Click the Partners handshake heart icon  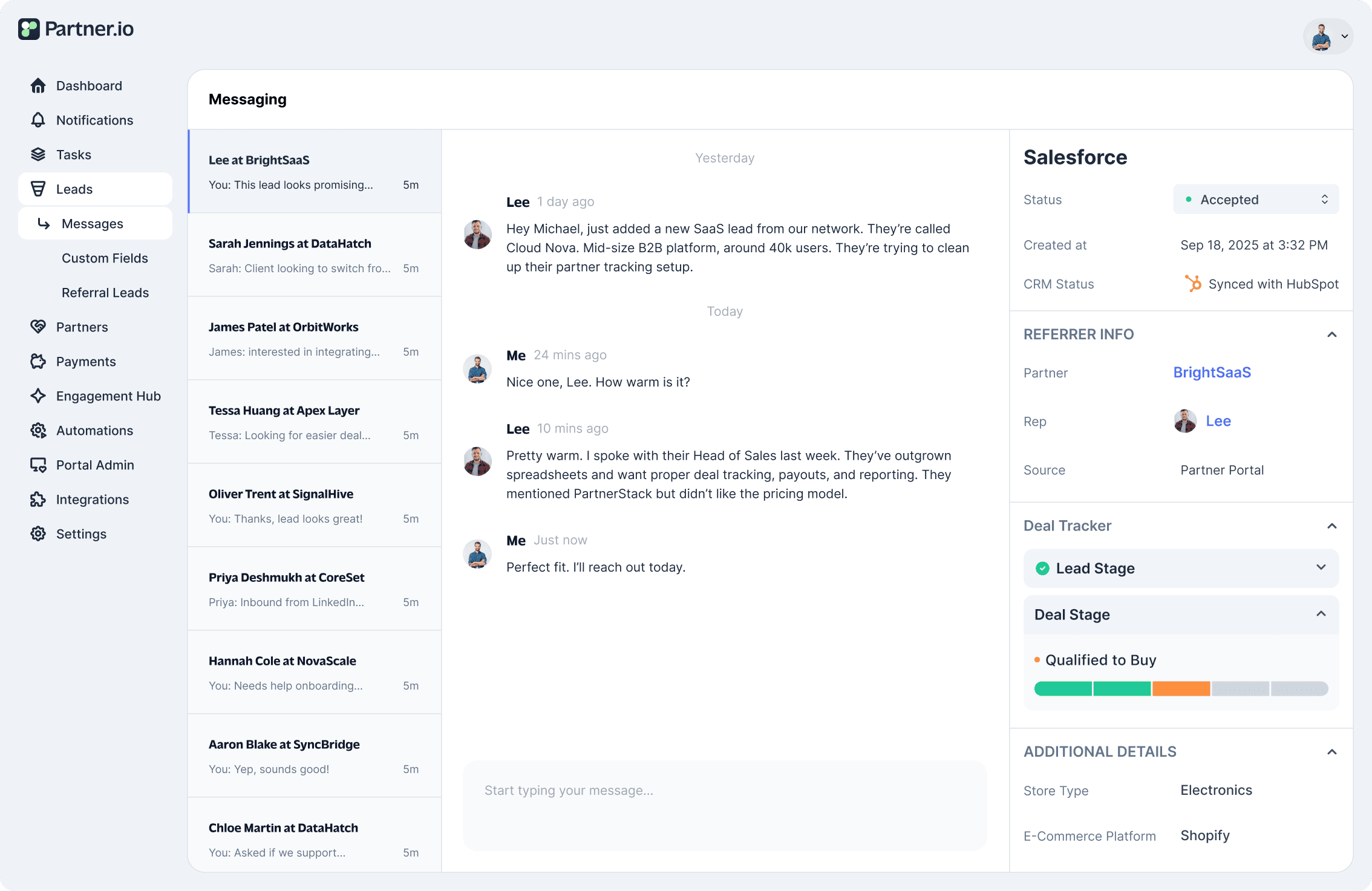(38, 327)
